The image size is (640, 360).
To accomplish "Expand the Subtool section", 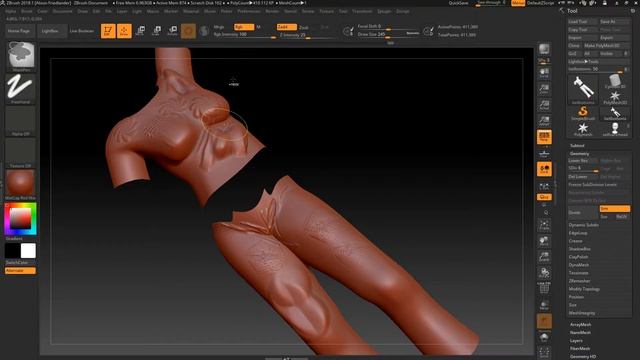I will (577, 145).
